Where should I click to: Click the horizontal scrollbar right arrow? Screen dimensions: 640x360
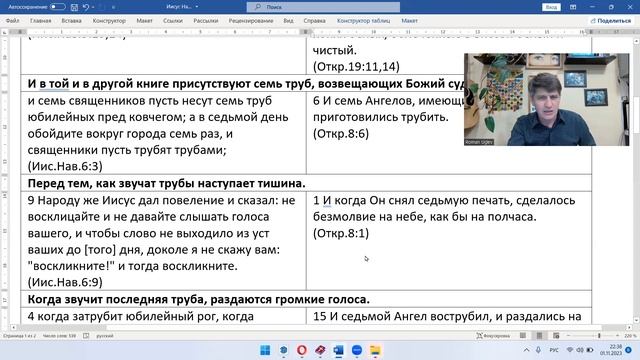(x=629, y=327)
